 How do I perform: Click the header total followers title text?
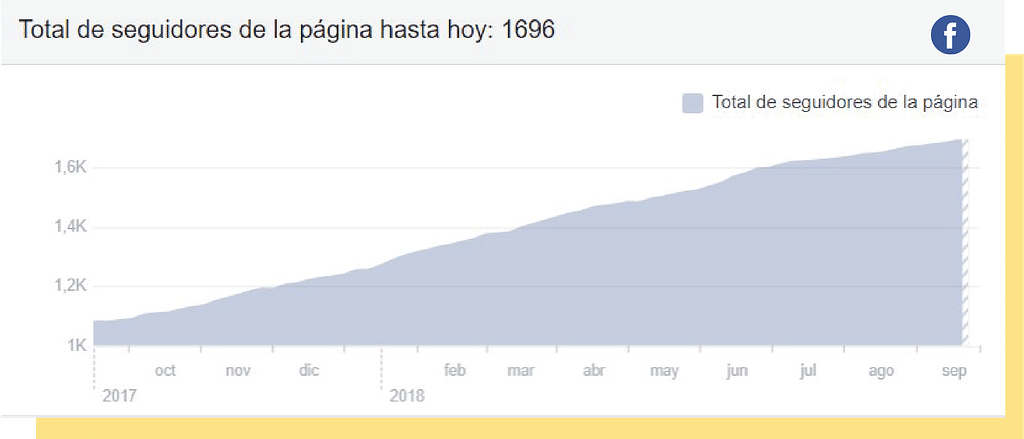point(286,29)
